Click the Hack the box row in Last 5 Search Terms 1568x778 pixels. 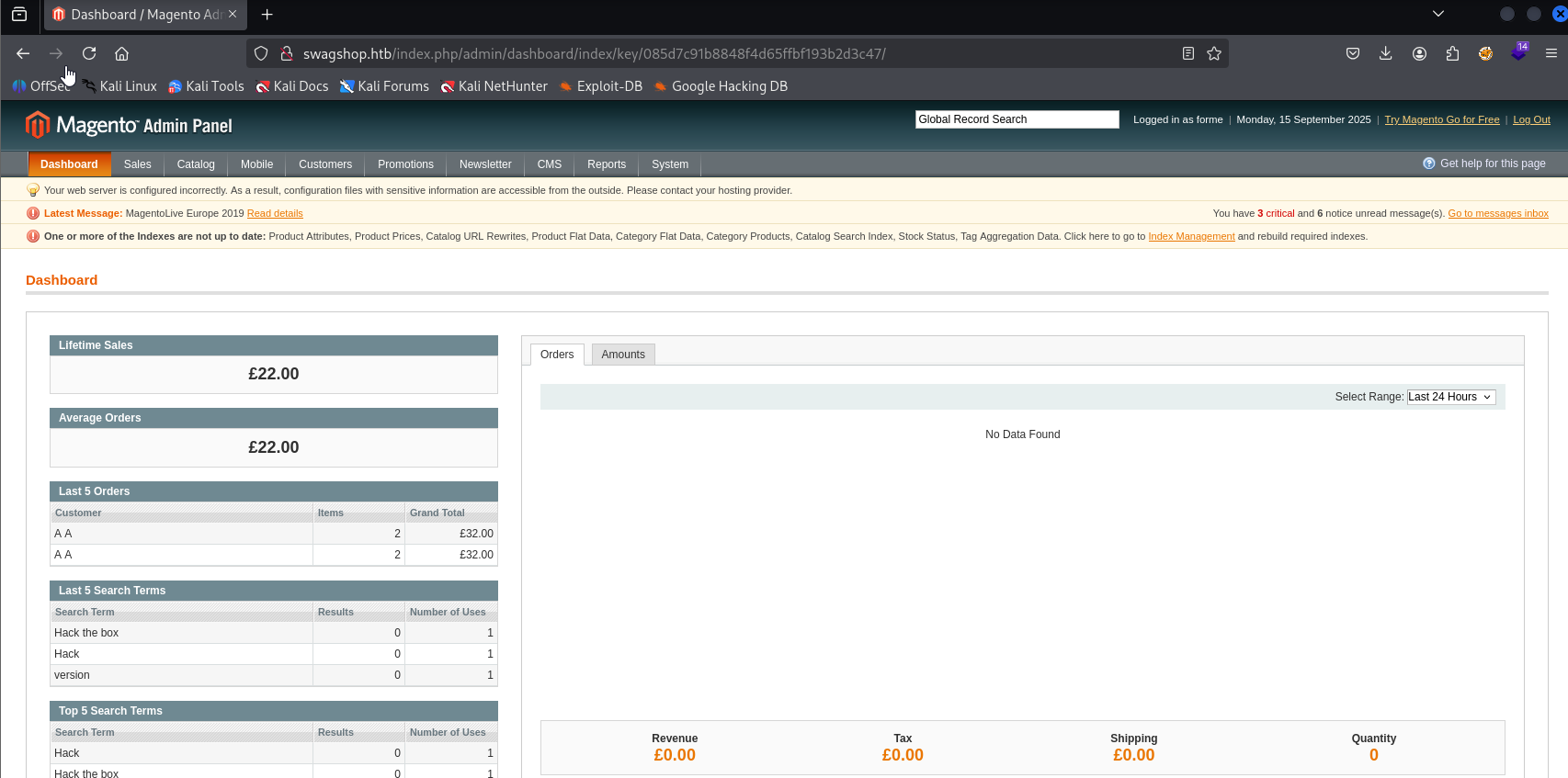tap(274, 633)
